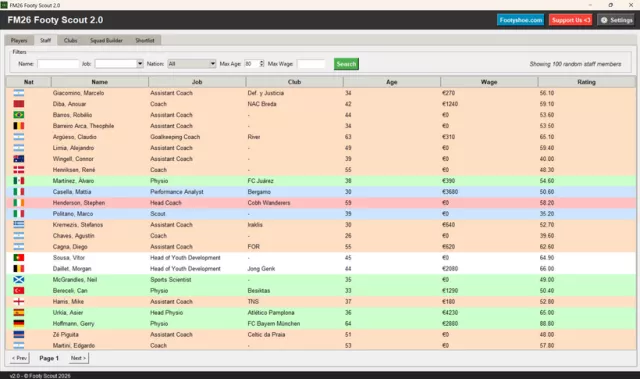This screenshot has height=379, width=640.
Task: Click Argentina flag beside Argüeso, Claudio
Action: coord(19,137)
